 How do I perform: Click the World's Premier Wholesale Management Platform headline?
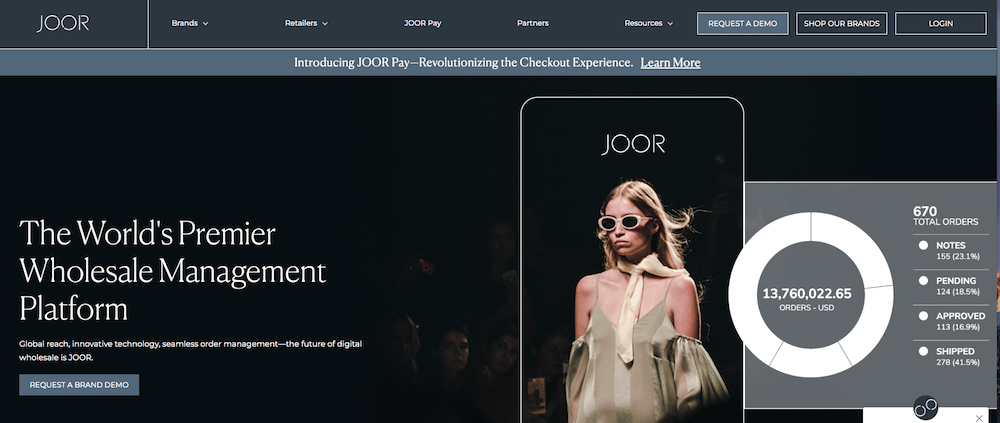click(x=172, y=271)
